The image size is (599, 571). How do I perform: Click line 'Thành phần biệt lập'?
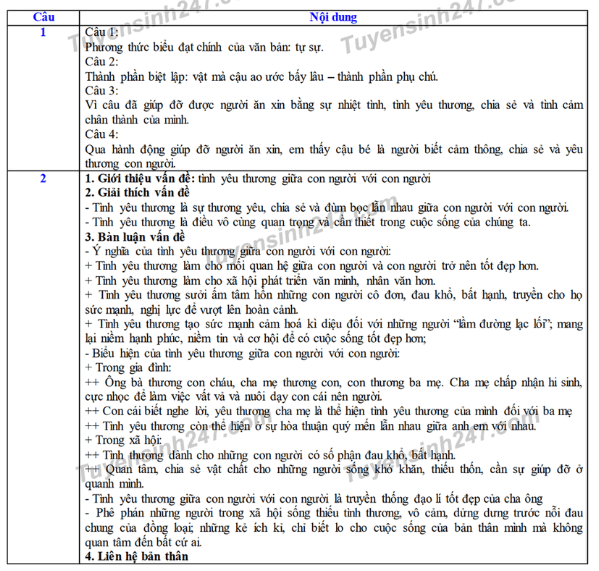pos(262,77)
